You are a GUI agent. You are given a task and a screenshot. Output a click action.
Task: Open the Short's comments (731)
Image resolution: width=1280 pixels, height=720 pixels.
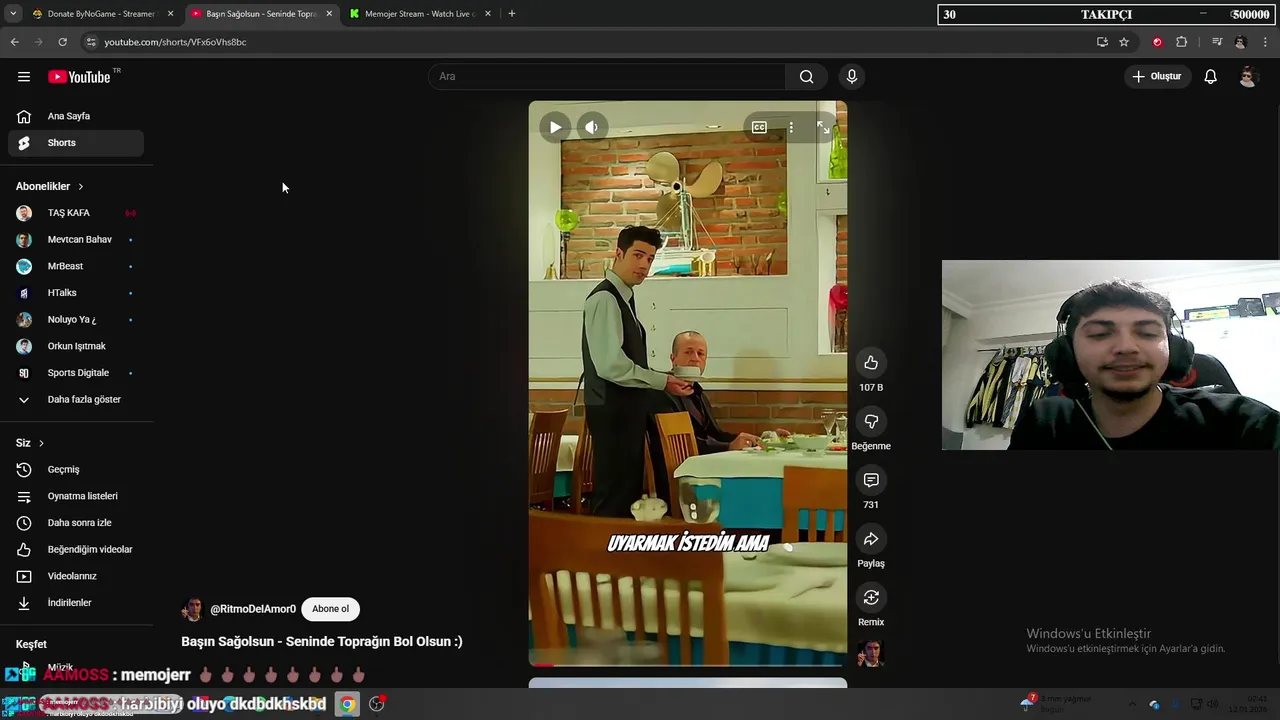pyautogui.click(x=871, y=480)
